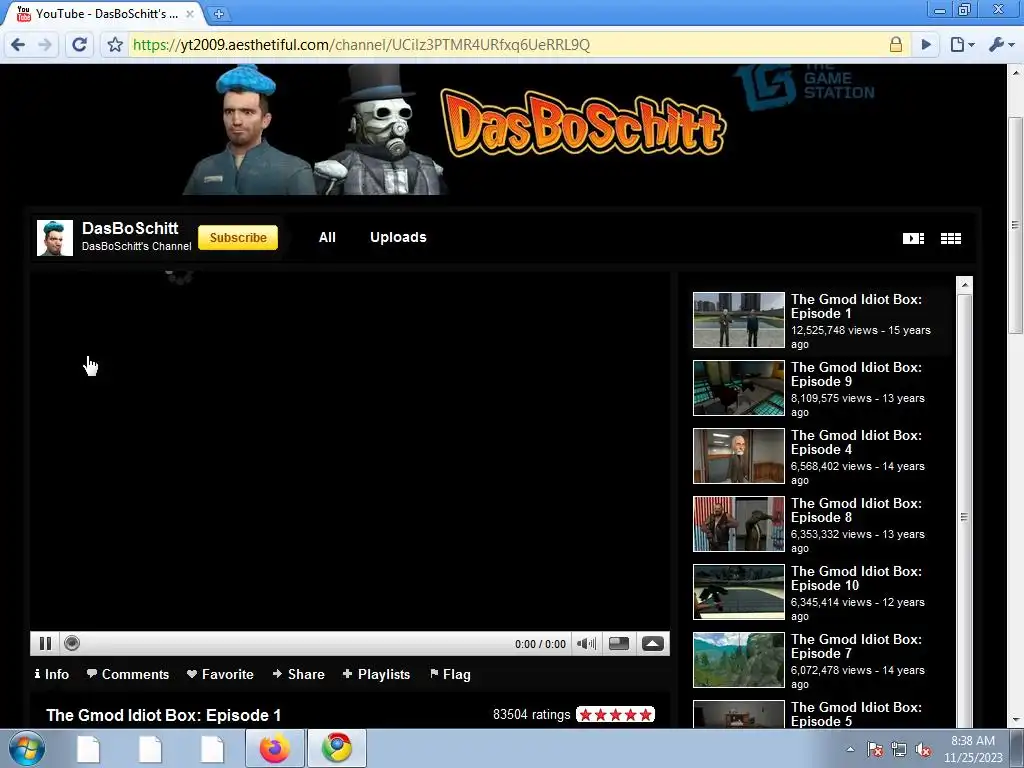Show hidden system tray icons arrow
This screenshot has width=1024, height=768.
pos(850,749)
